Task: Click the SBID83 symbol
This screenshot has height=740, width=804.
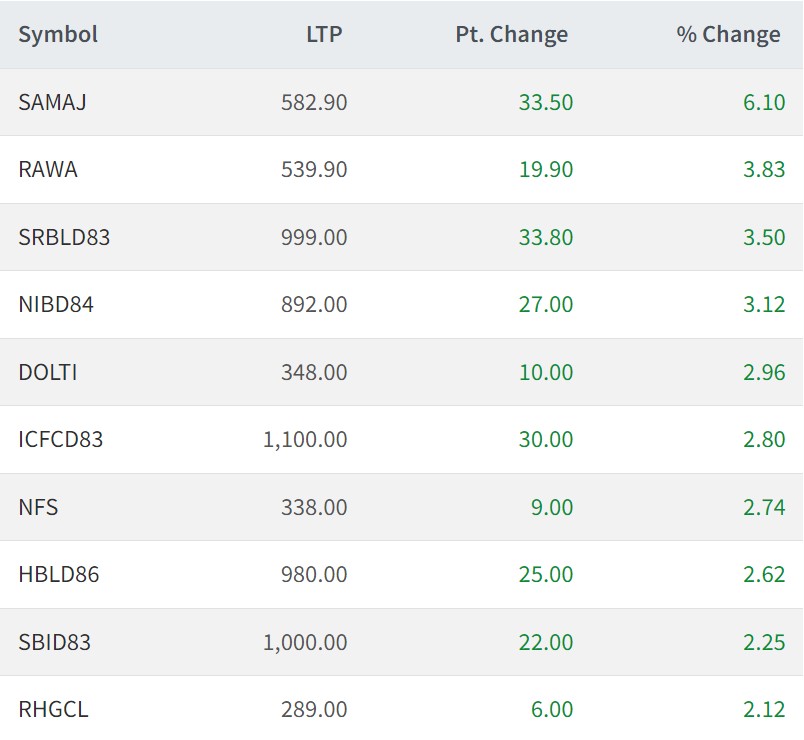Action: [55, 643]
